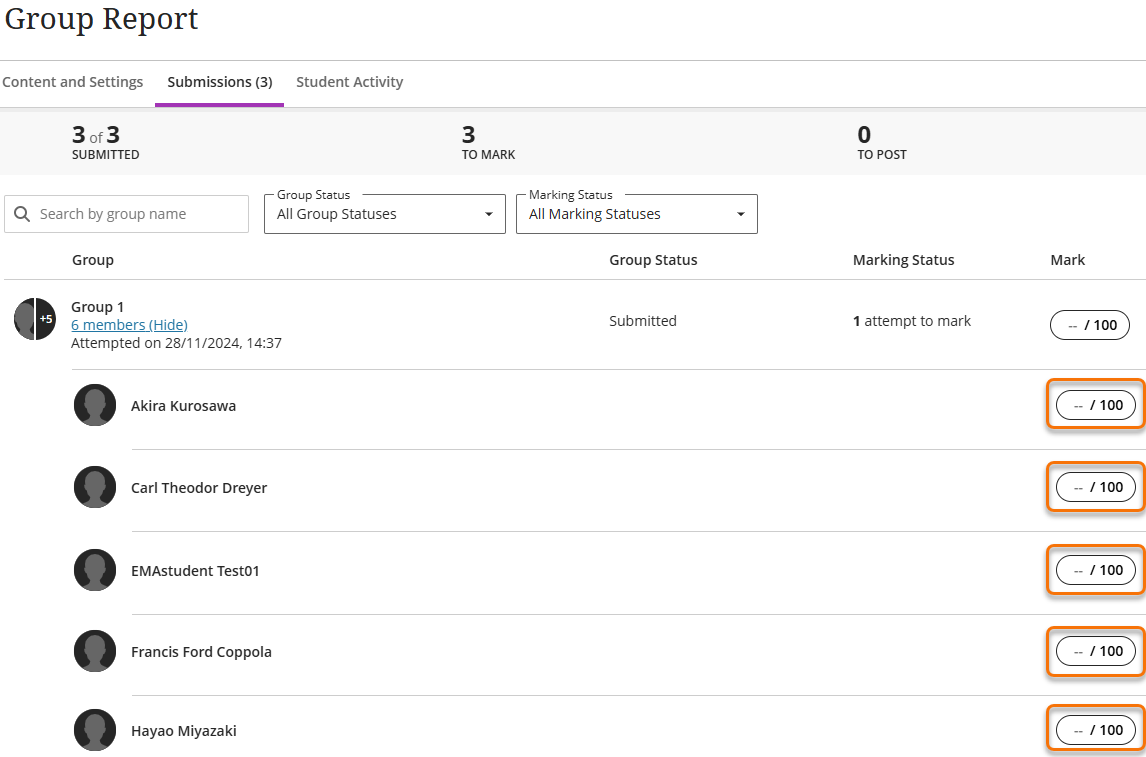Click Francis Ford Coppola's profile avatar
The width and height of the screenshot is (1146, 757).
[x=95, y=652]
